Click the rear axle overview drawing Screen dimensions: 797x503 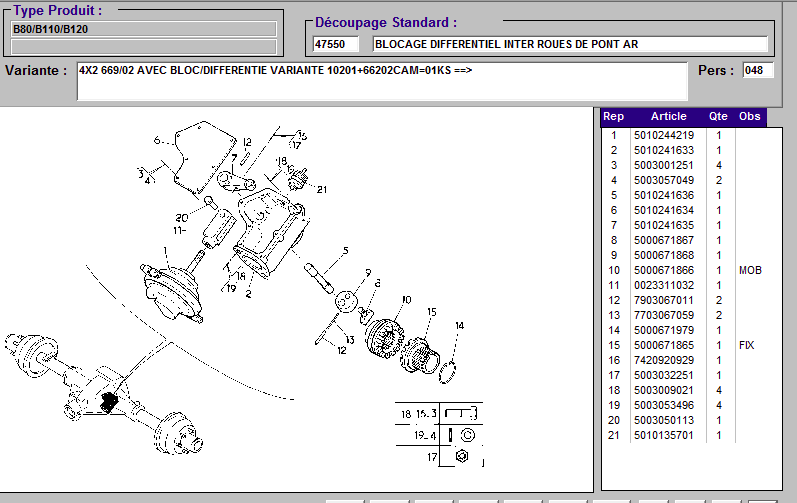pyautogui.click(x=100, y=390)
